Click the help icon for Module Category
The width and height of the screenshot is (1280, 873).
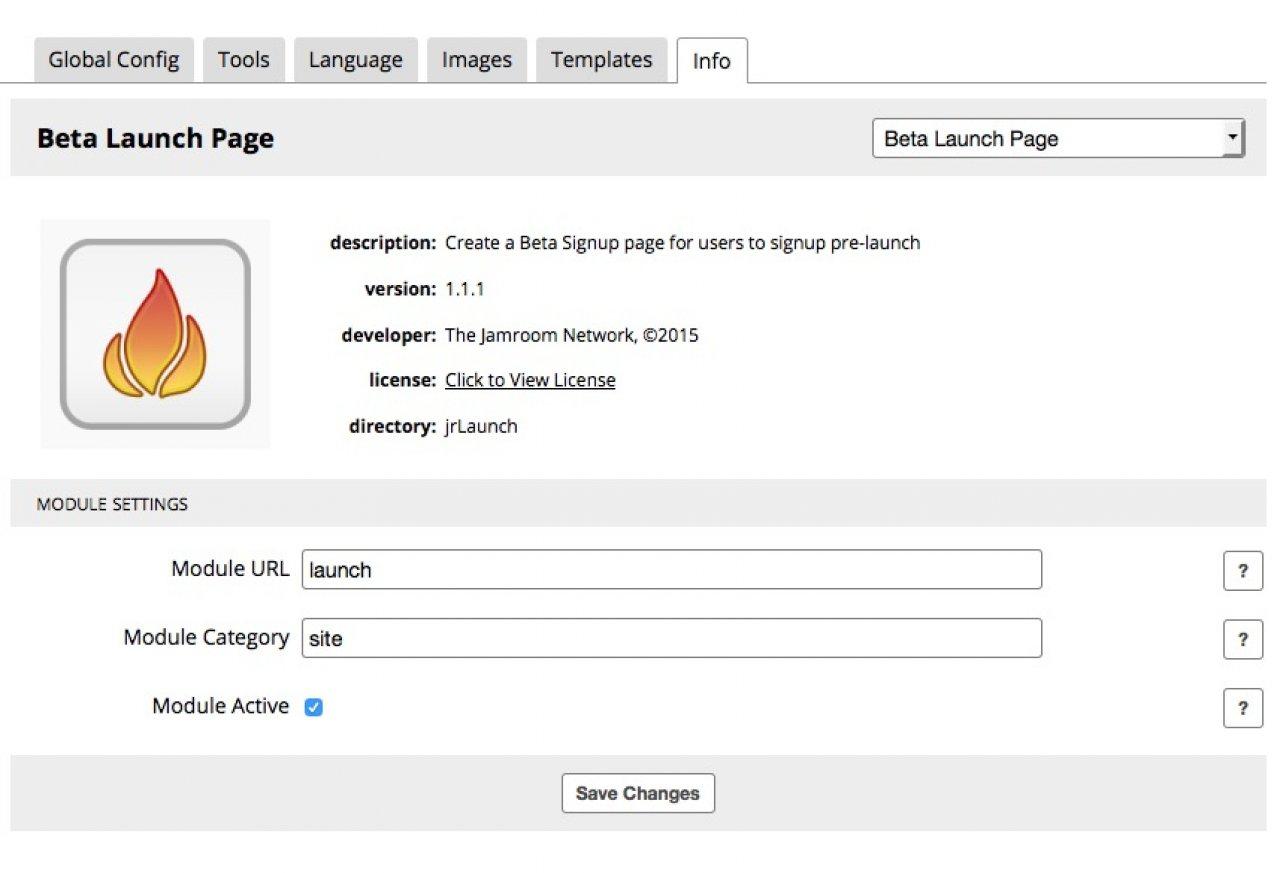(x=1243, y=639)
